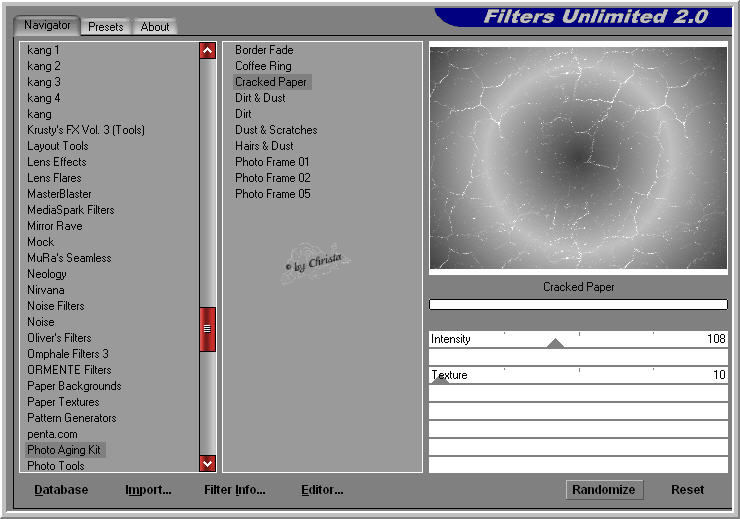Image resolution: width=740 pixels, height=519 pixels.
Task: Click the Texture value 10
Action: (719, 375)
